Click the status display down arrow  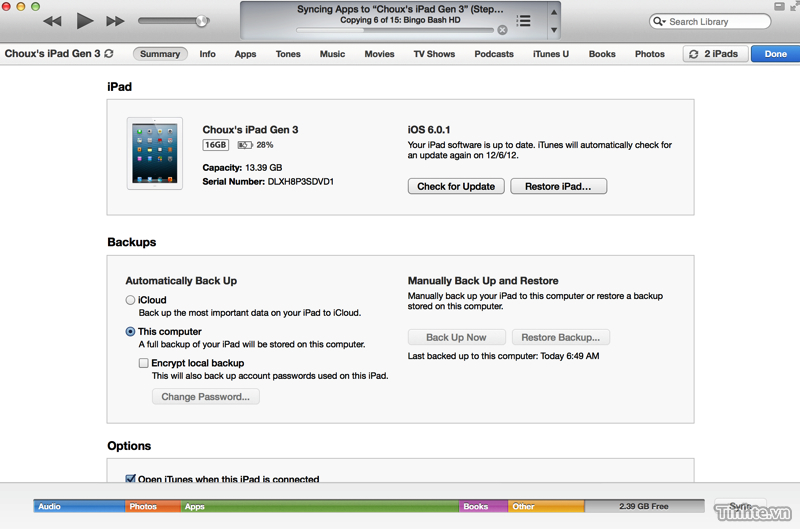pyautogui.click(x=554, y=30)
